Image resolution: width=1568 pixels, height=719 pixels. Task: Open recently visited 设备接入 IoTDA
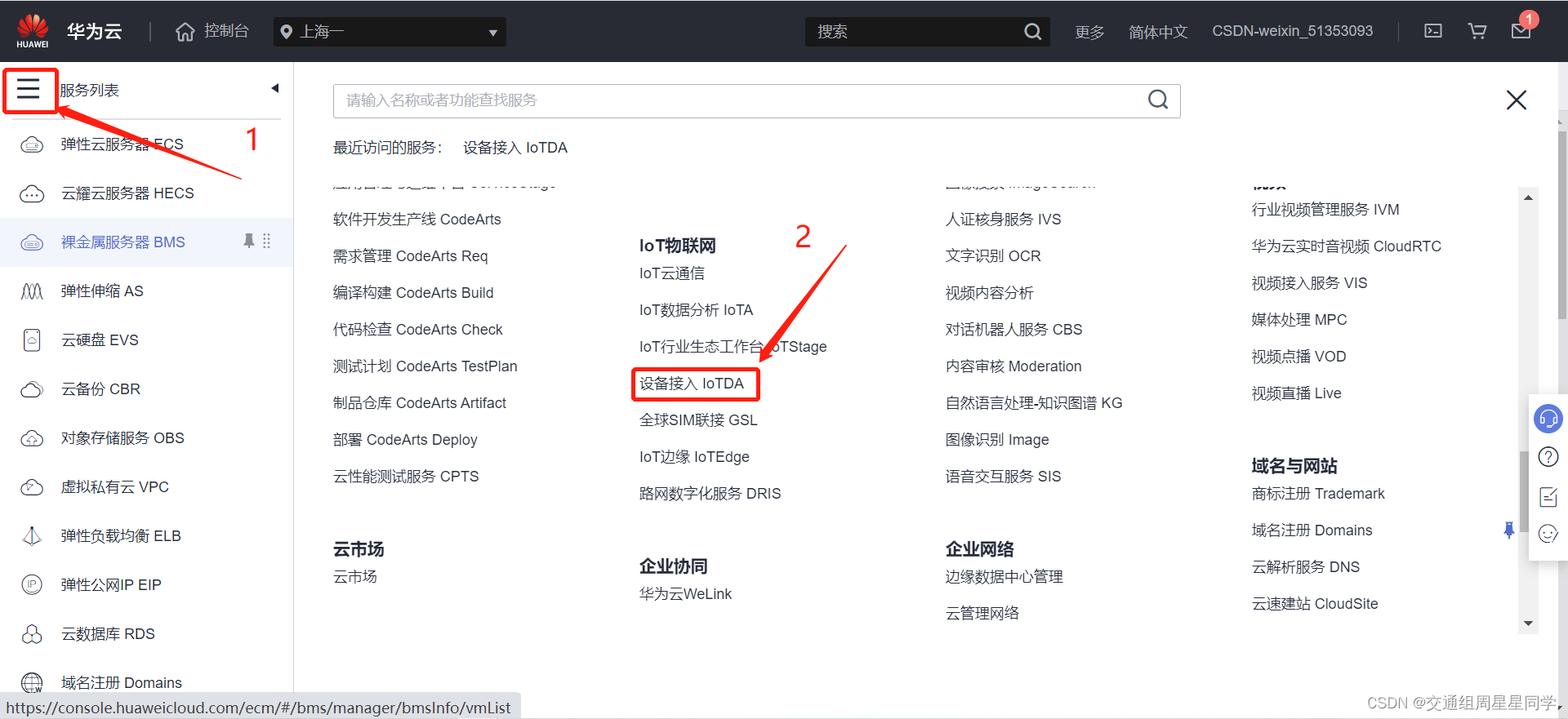coord(515,148)
